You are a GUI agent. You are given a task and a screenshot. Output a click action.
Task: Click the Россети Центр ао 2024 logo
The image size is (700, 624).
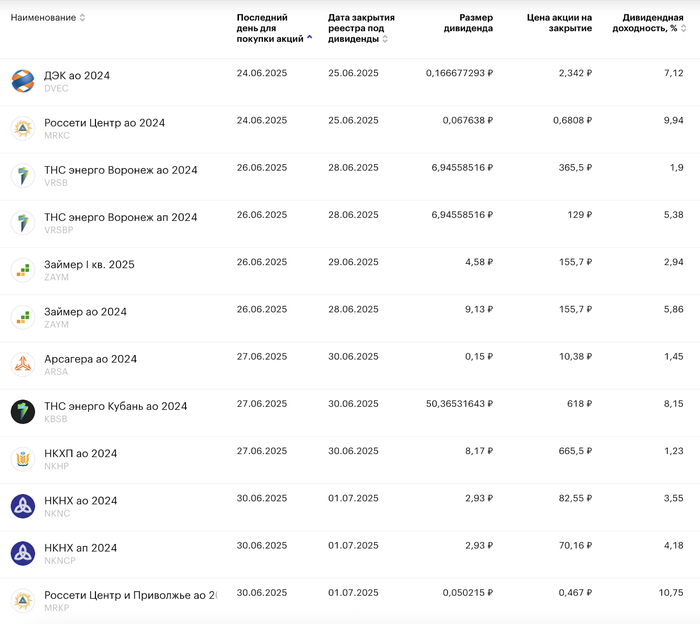pyautogui.click(x=22, y=128)
